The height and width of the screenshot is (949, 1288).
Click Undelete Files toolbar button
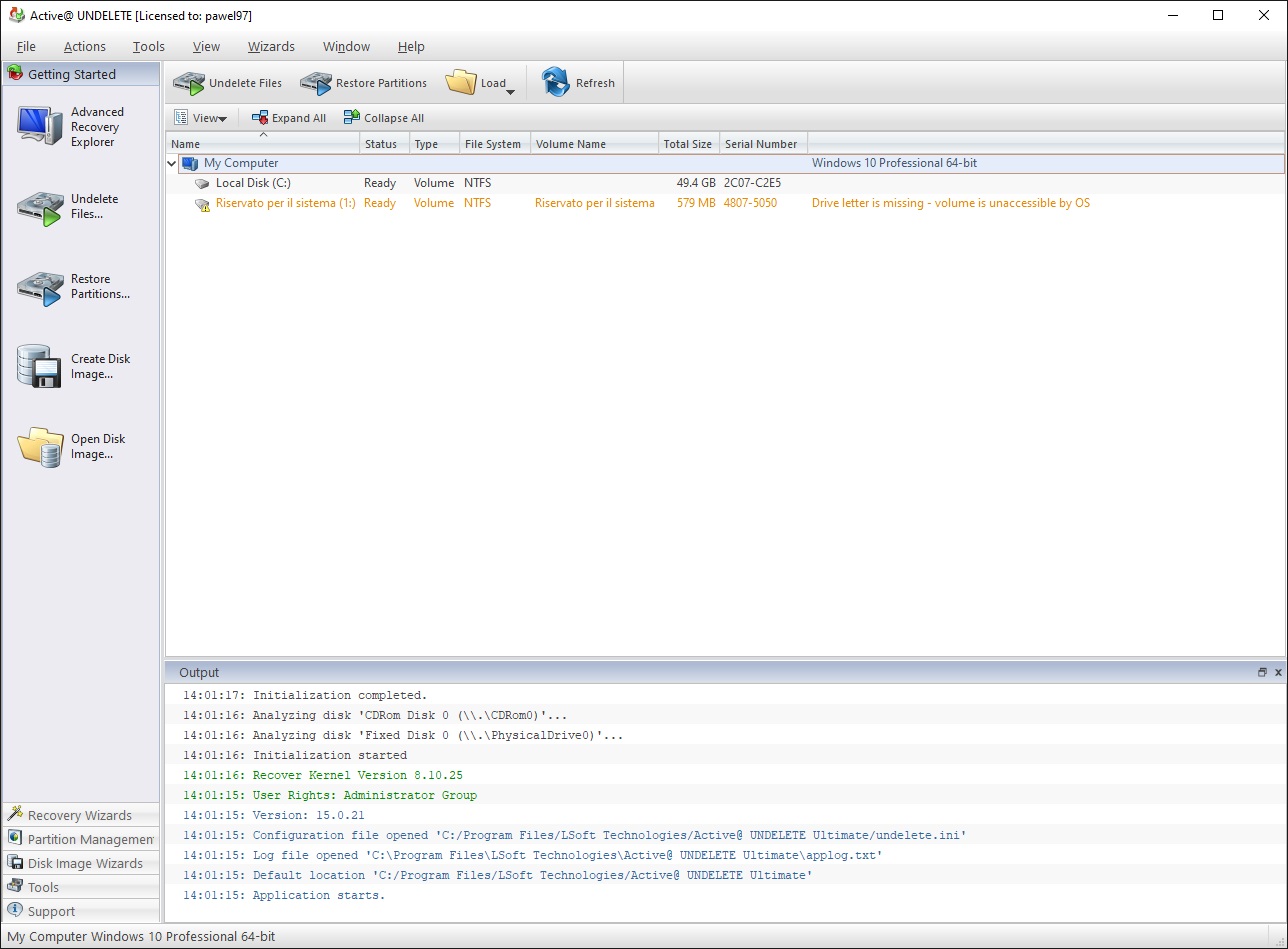[227, 83]
